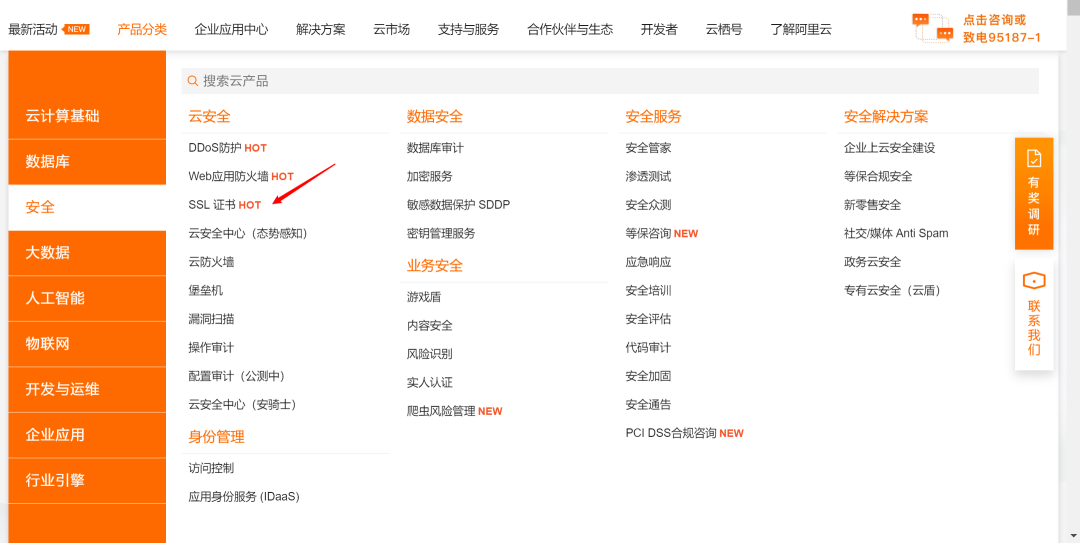The image size is (1080, 543).
Task: Open 等保咨询 link
Action: [x=648, y=234]
